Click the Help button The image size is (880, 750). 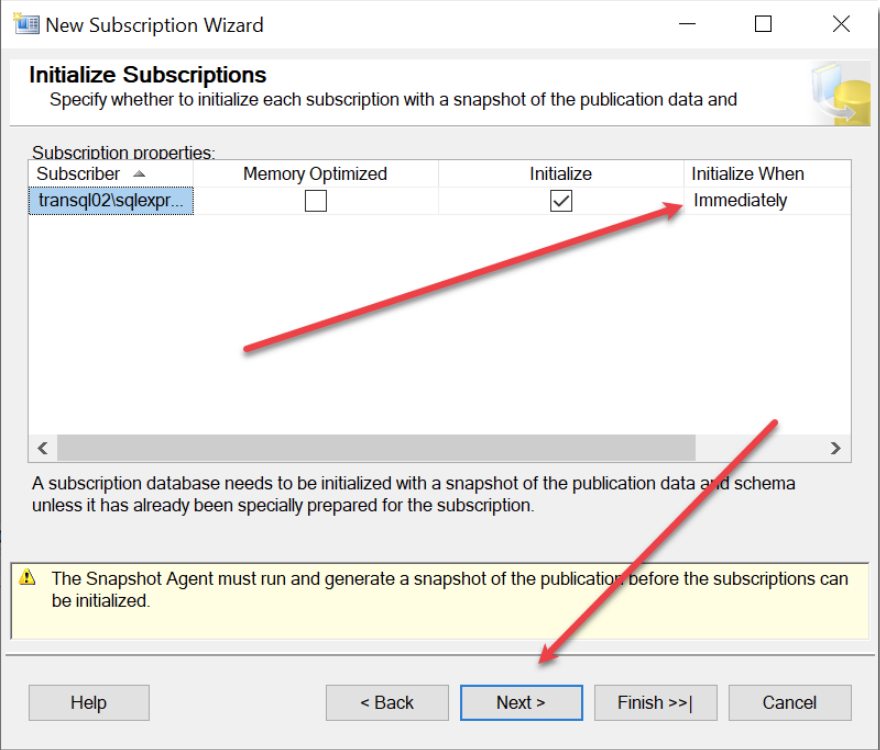(89, 702)
